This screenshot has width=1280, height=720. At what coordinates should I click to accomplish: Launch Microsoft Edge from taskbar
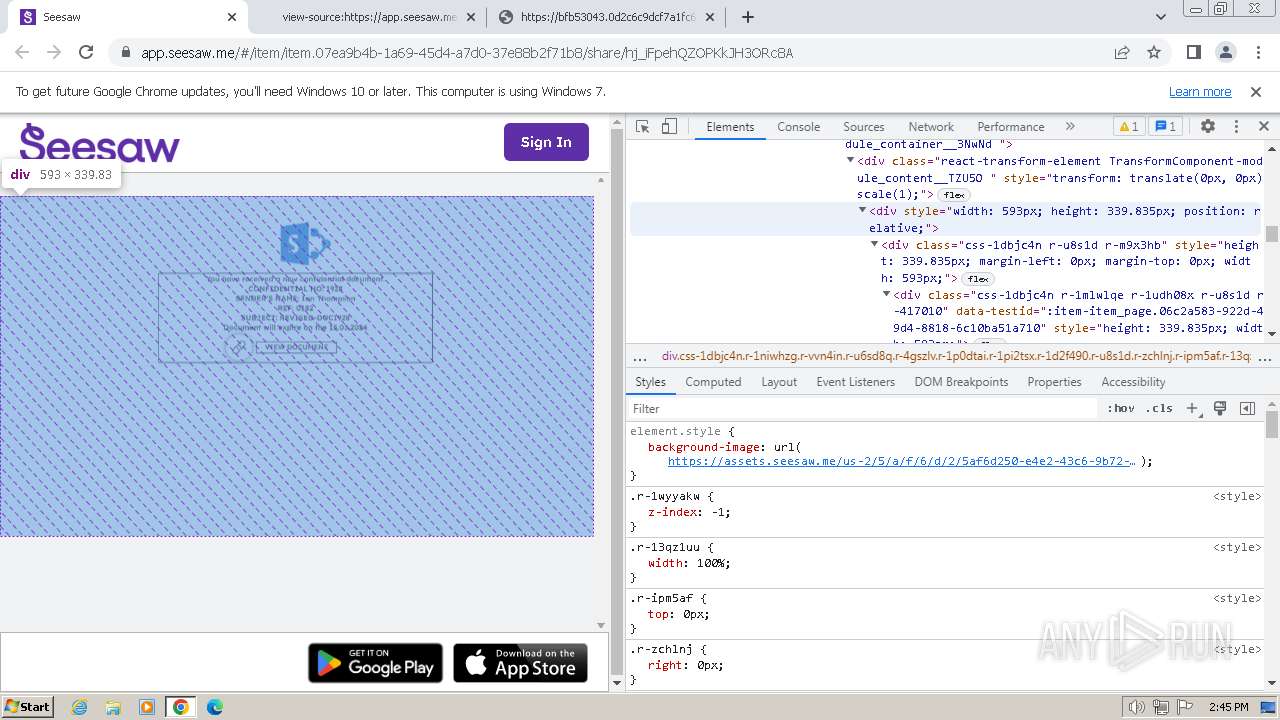[x=215, y=707]
